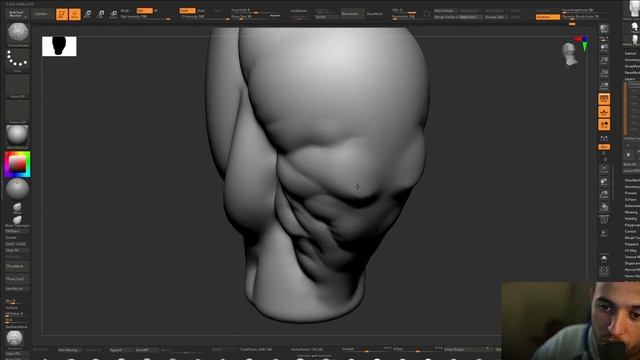Image resolution: width=640 pixels, height=360 pixels.
Task: Enable Mrgb paint mode
Action: 125,11
